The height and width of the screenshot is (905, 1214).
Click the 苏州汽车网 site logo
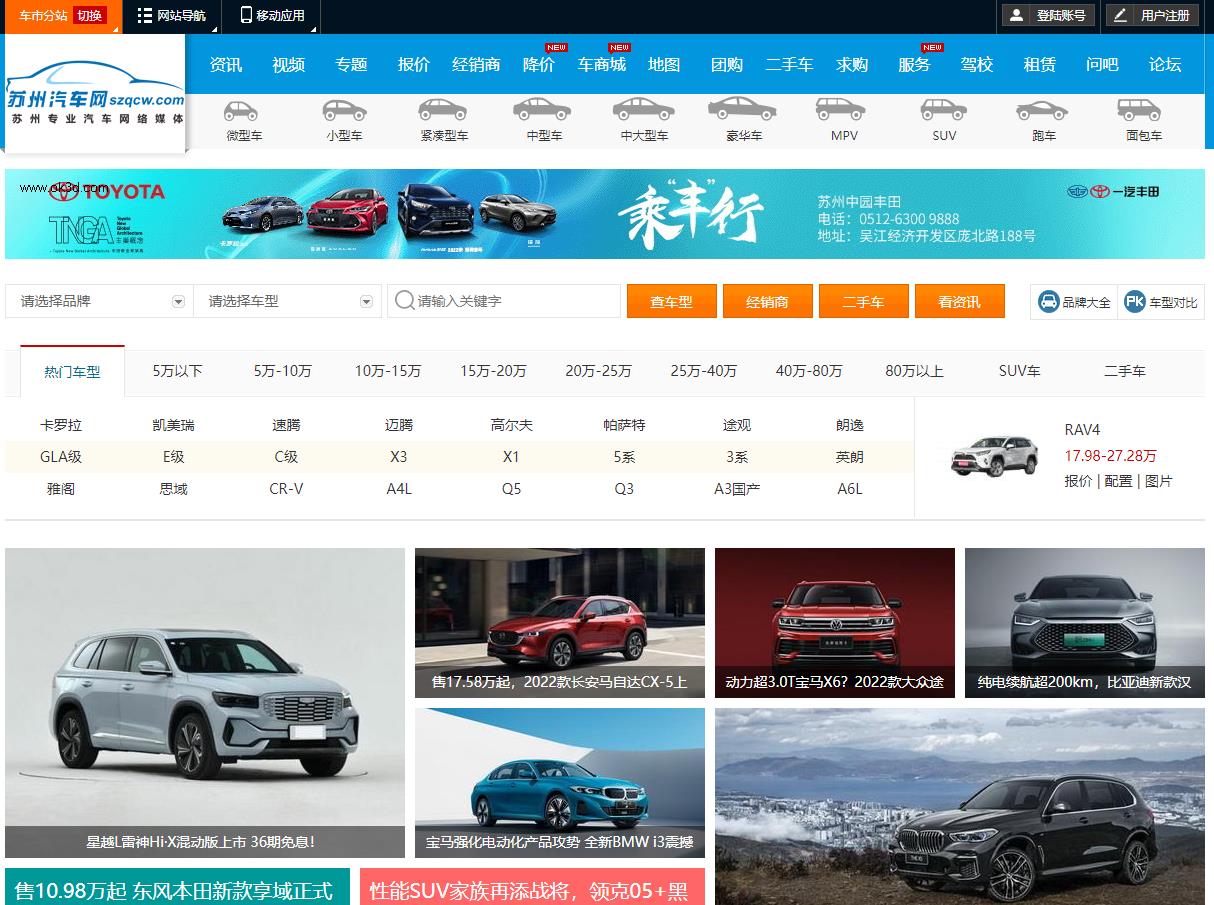(x=95, y=94)
